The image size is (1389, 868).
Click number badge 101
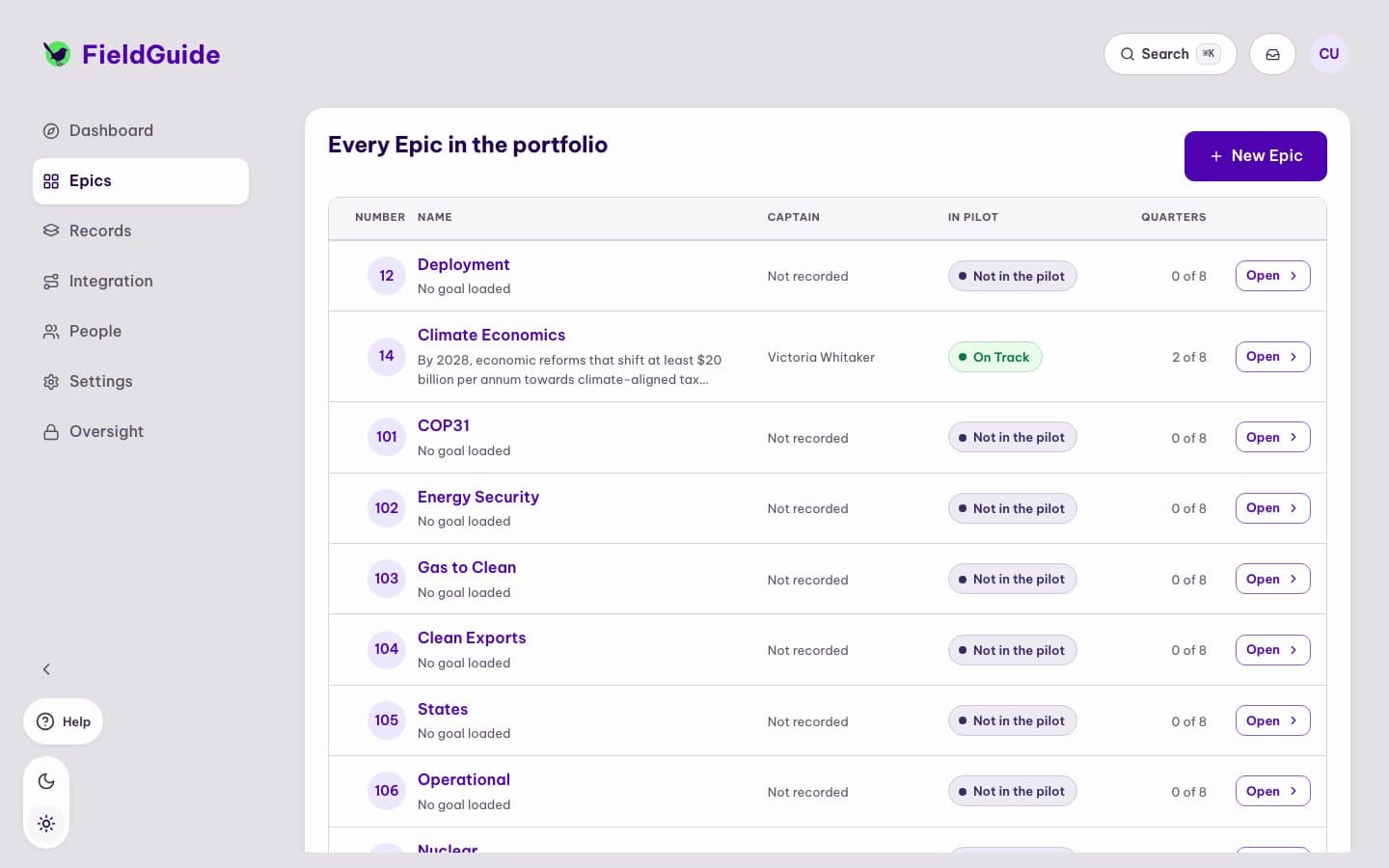[x=387, y=437]
